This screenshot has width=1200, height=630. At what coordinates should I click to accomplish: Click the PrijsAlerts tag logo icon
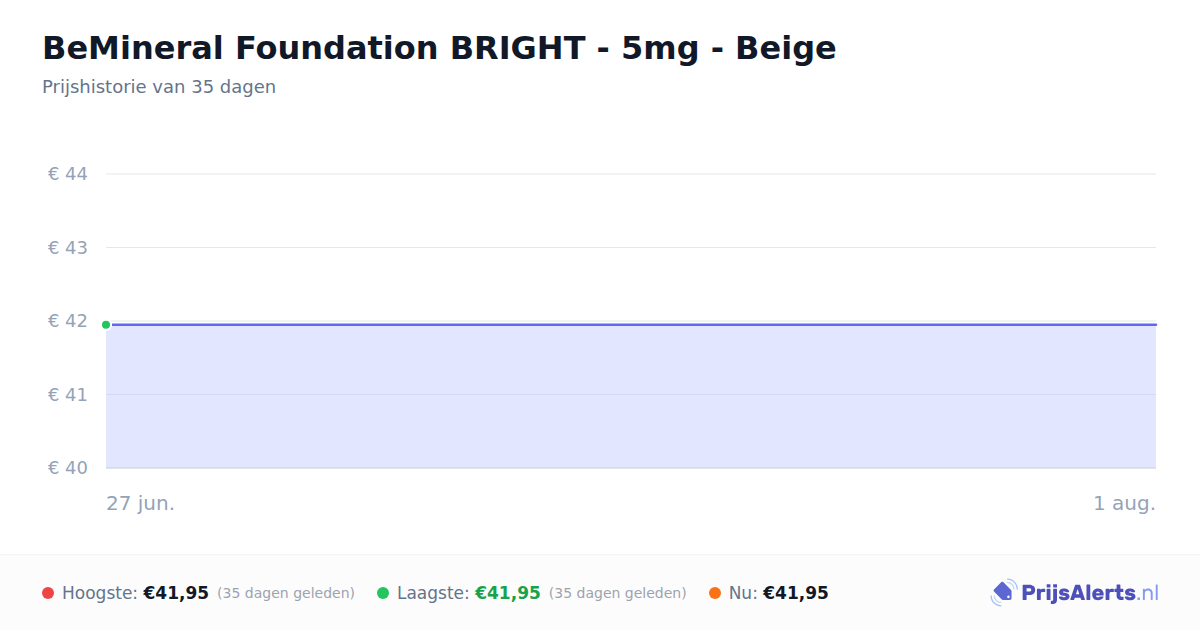coord(1003,593)
